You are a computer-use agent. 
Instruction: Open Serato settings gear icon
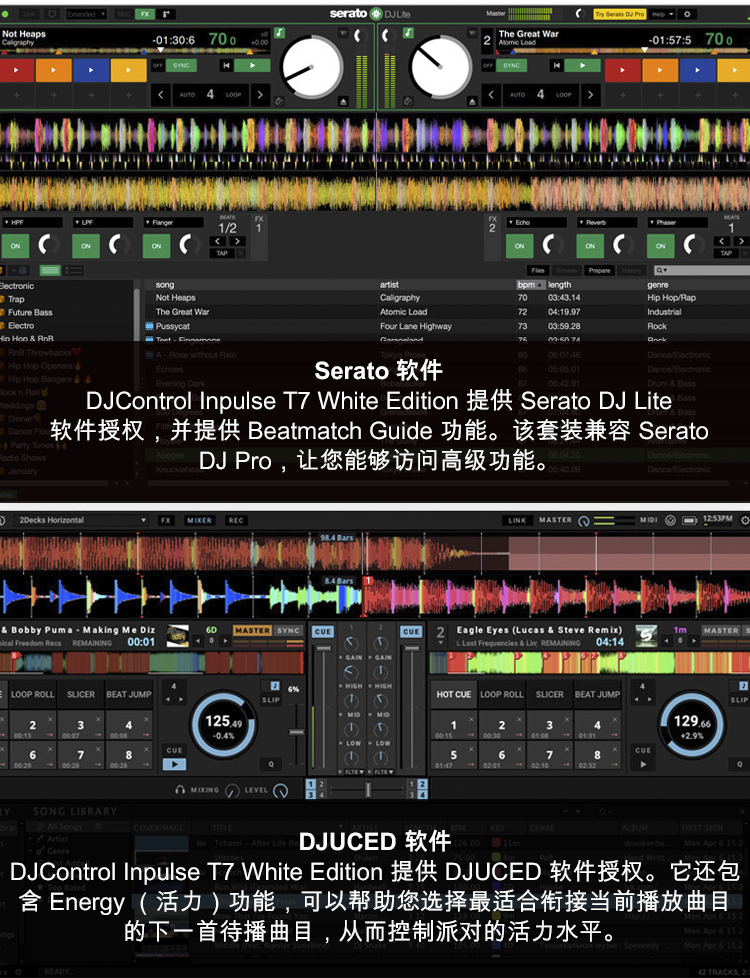687,14
